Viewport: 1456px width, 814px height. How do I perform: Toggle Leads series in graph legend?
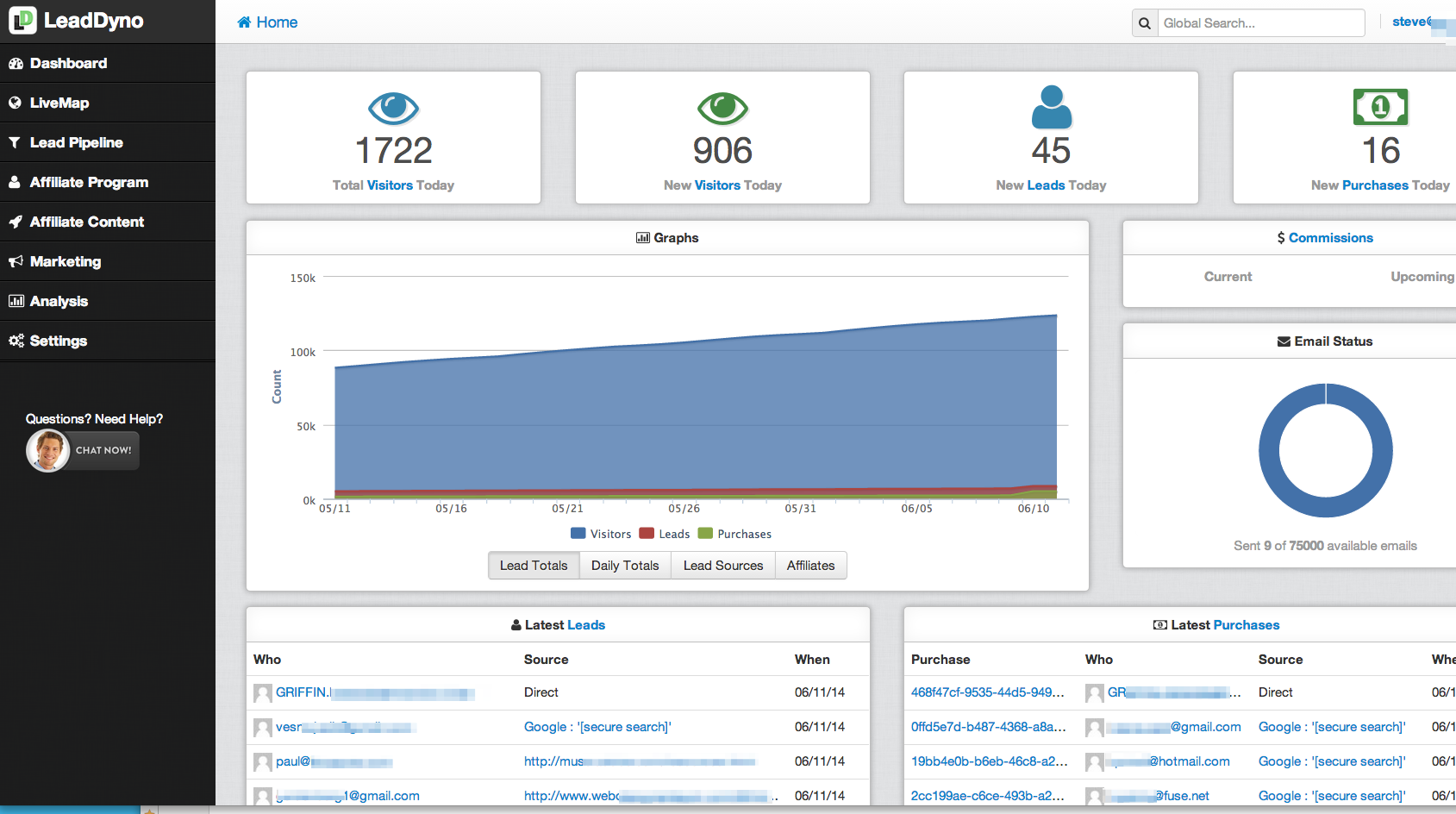tap(665, 534)
